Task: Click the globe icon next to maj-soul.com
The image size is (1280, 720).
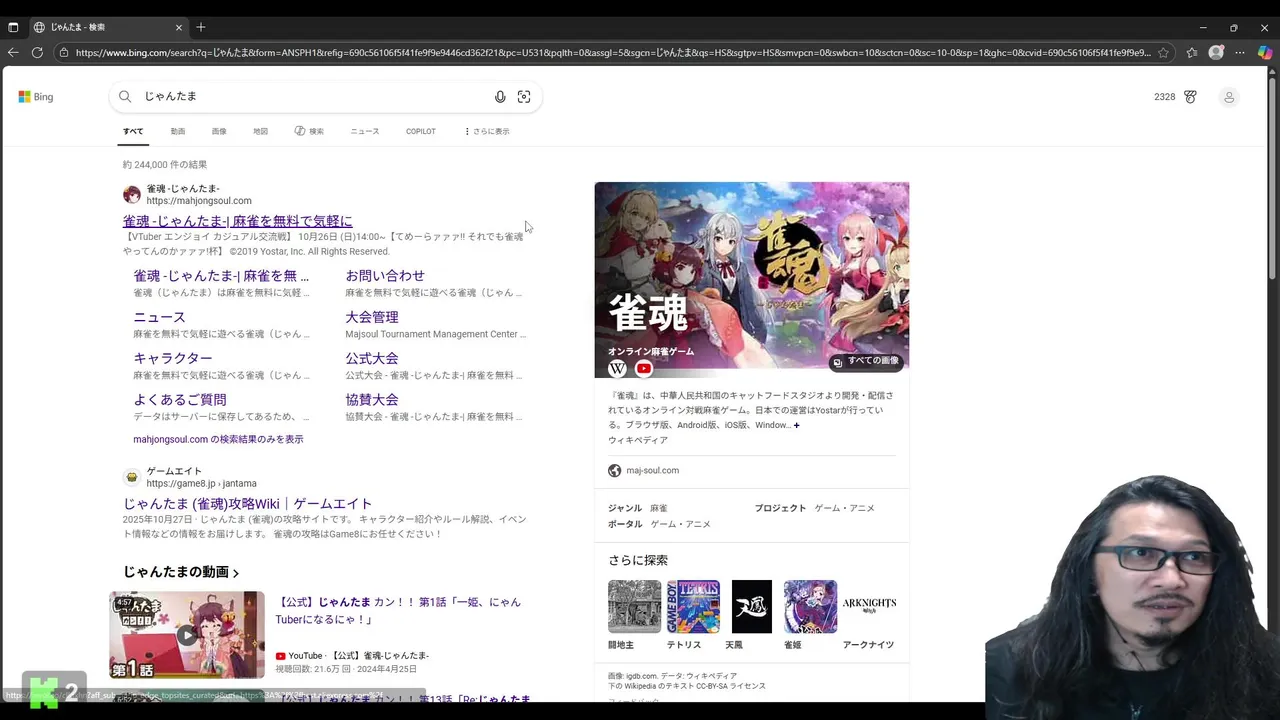Action: (615, 471)
